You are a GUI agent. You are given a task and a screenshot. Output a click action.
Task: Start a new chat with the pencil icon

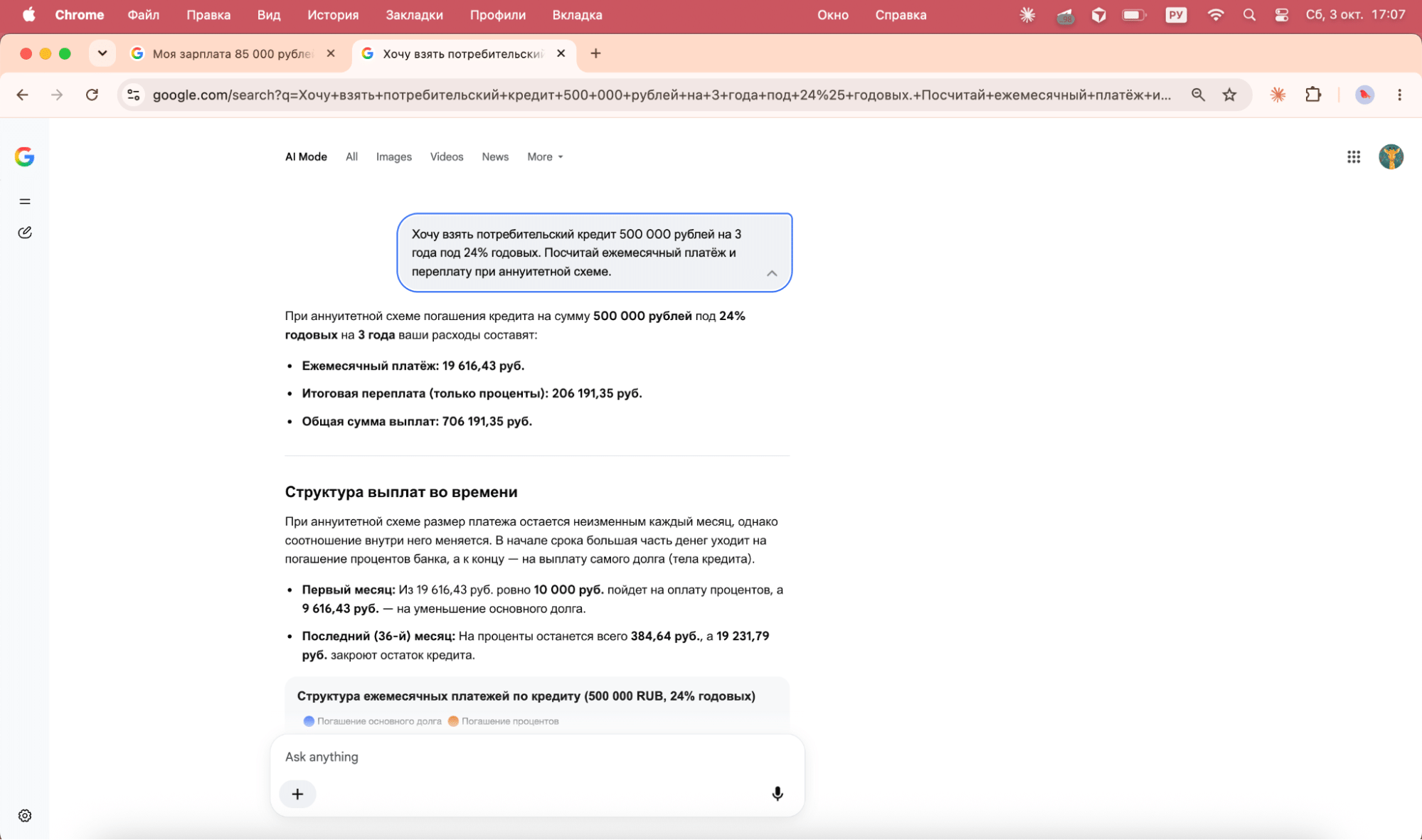(x=25, y=233)
